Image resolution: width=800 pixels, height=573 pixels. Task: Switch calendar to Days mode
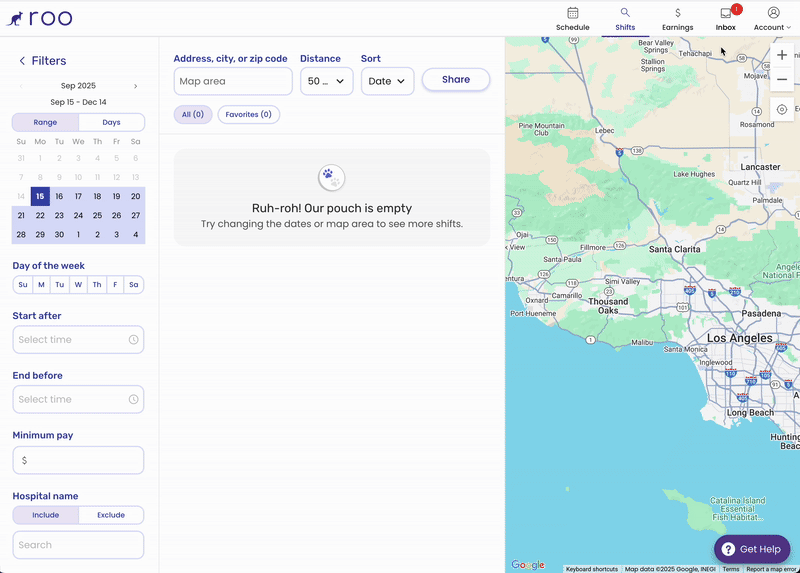click(111, 122)
